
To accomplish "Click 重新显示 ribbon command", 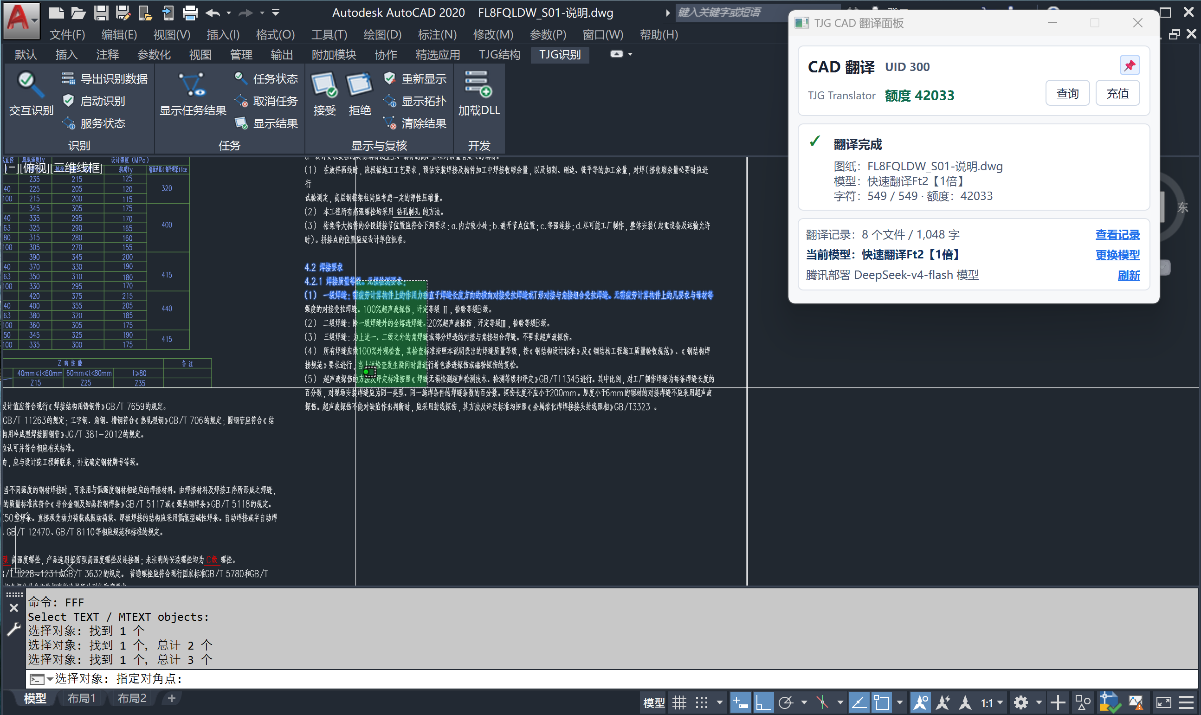I will tap(415, 78).
